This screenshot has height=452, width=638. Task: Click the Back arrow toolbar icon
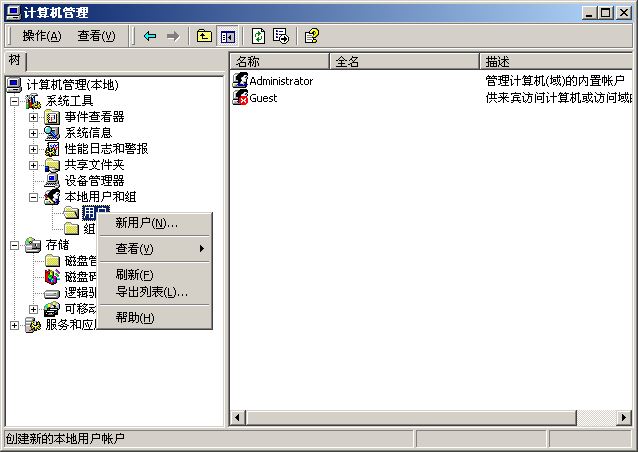coord(150,36)
